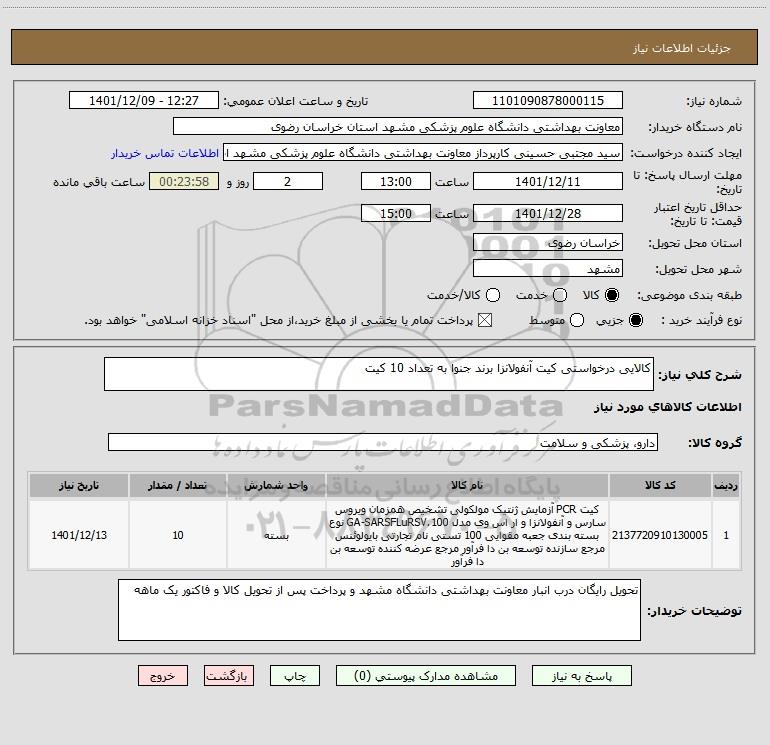Open مشاهده مدارک پیوستی (0) button
The width and height of the screenshot is (770, 745).
coord(426,676)
